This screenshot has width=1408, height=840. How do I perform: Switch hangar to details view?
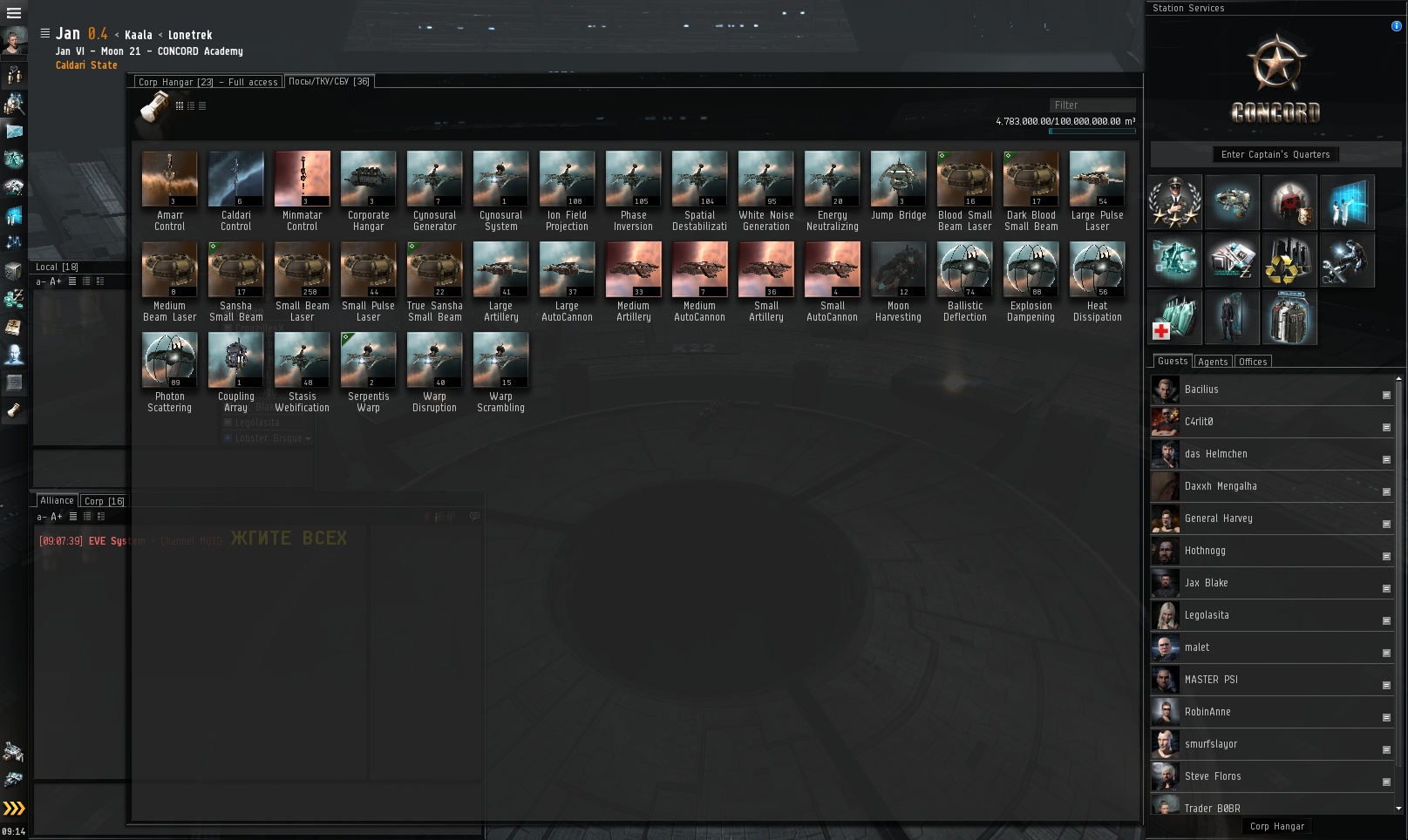point(191,106)
